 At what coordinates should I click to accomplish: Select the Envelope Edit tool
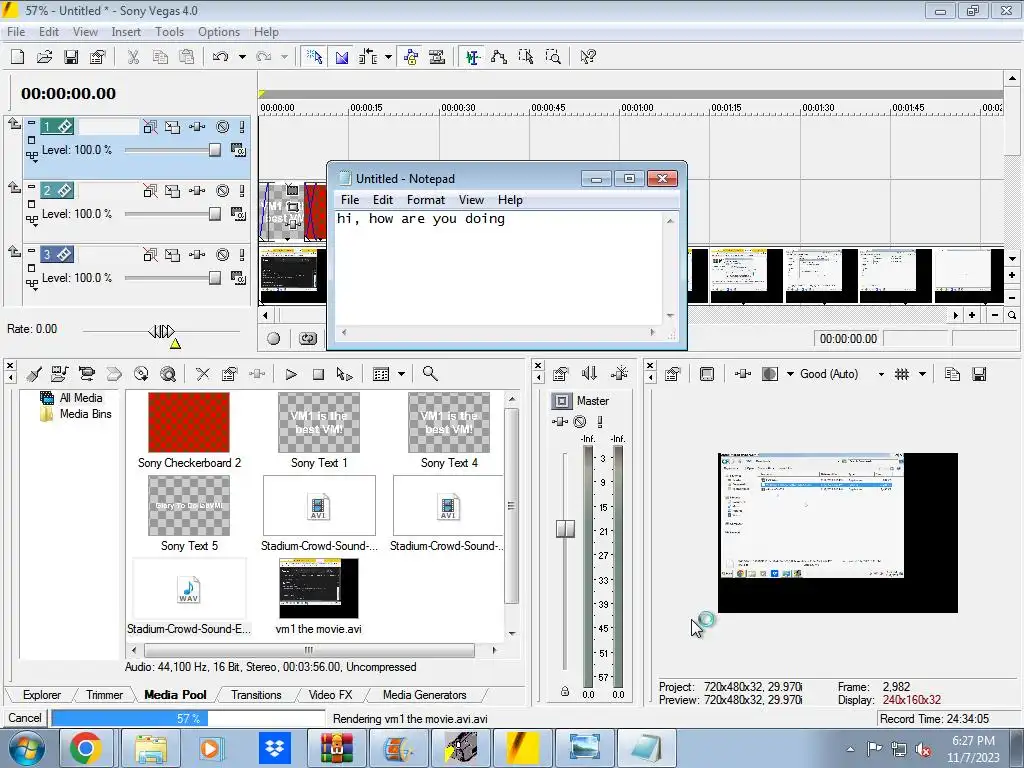(499, 57)
